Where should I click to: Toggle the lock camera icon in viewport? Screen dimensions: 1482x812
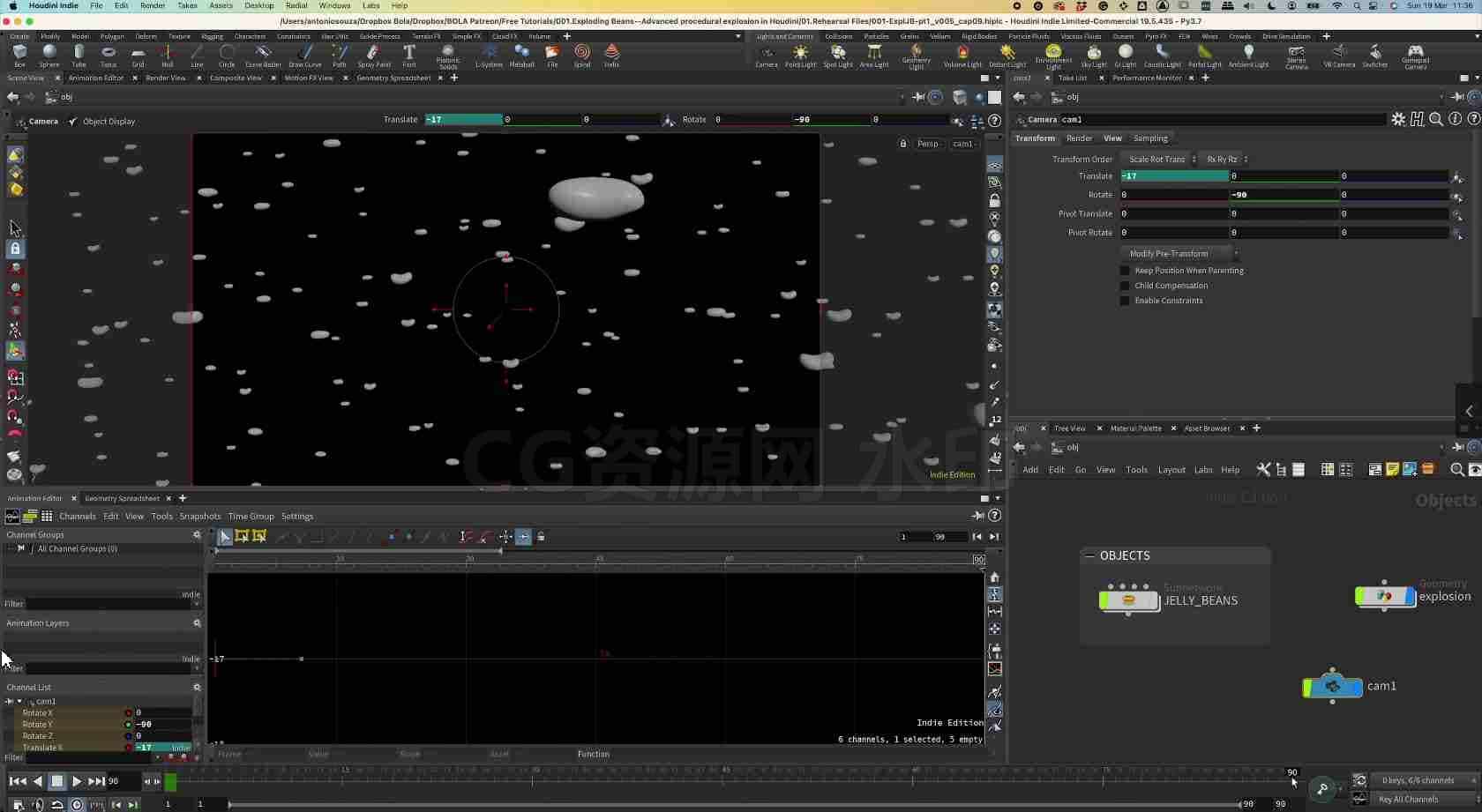click(x=903, y=144)
